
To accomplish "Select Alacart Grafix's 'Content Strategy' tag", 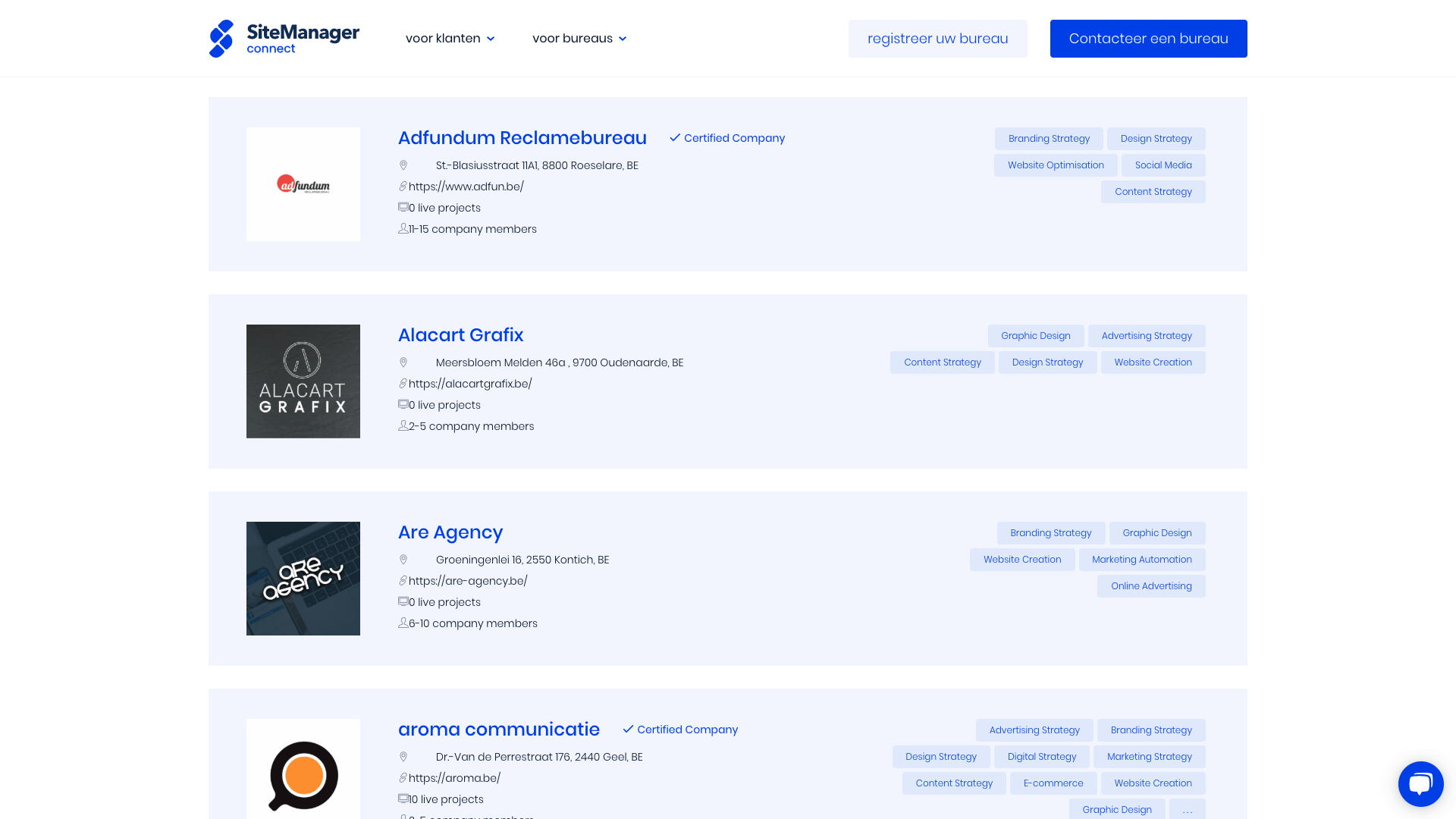I will point(942,362).
